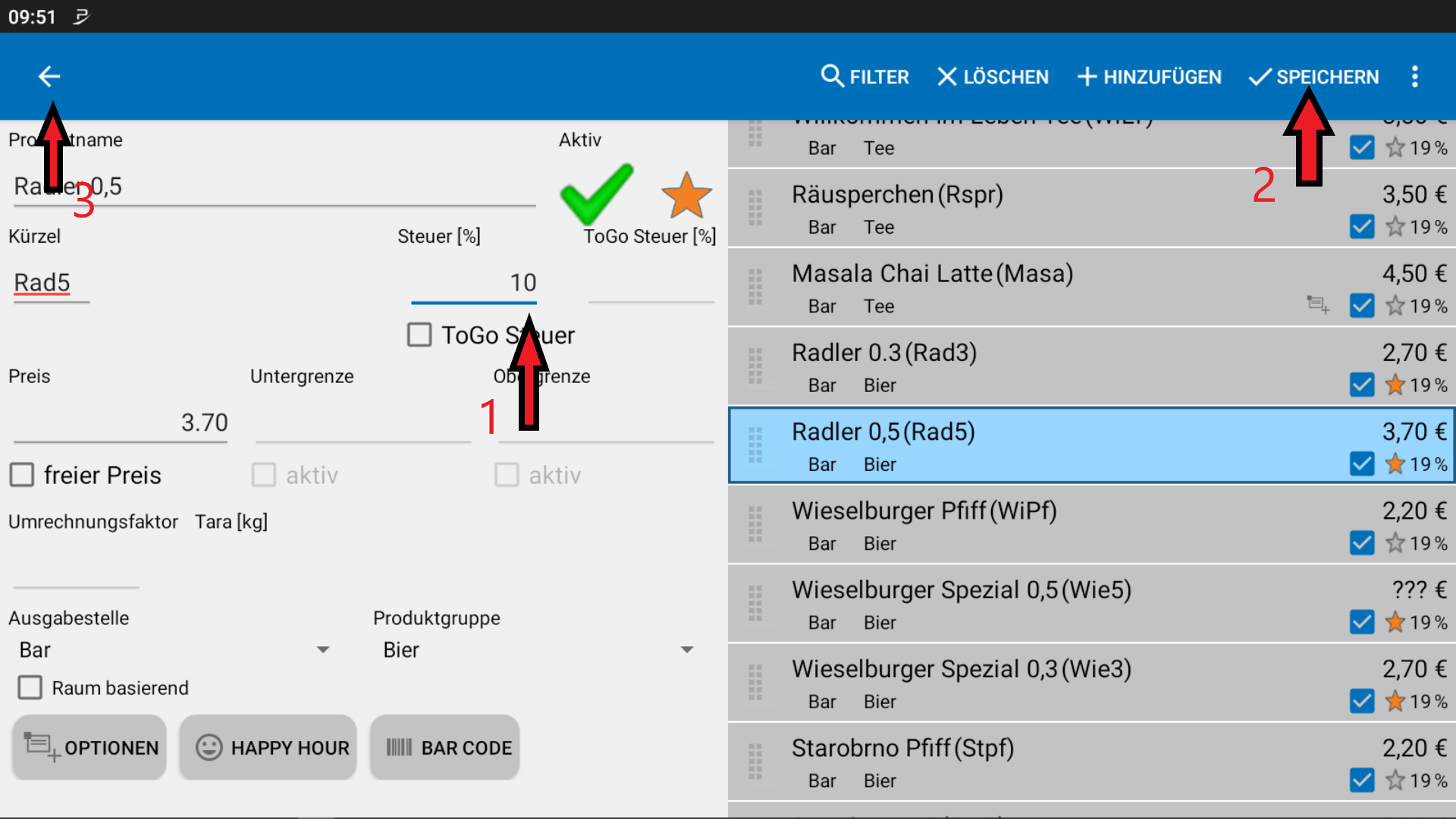Image resolution: width=1456 pixels, height=819 pixels.
Task: Open the three-dot overflow menu
Action: [1414, 76]
